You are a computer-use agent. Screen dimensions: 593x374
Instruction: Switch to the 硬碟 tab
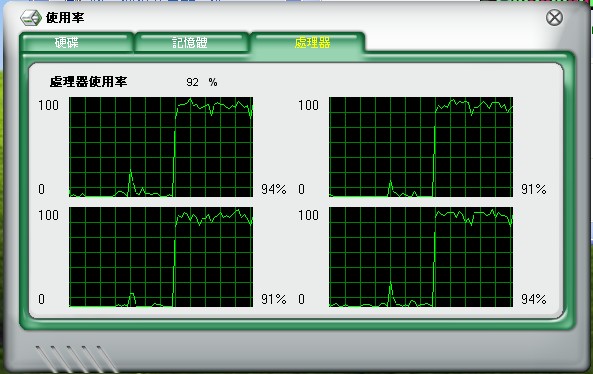tap(76, 42)
